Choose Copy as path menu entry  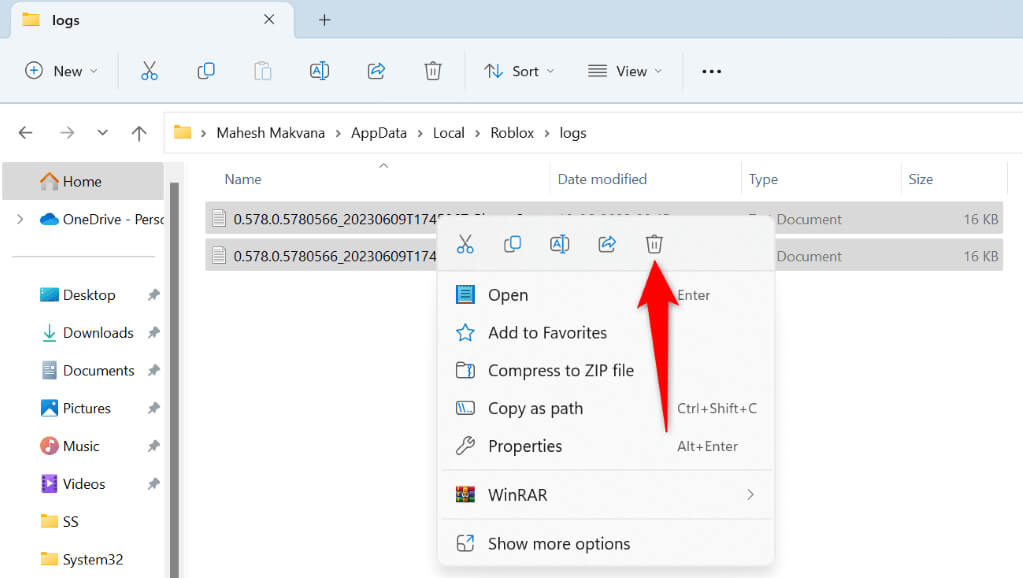click(535, 408)
